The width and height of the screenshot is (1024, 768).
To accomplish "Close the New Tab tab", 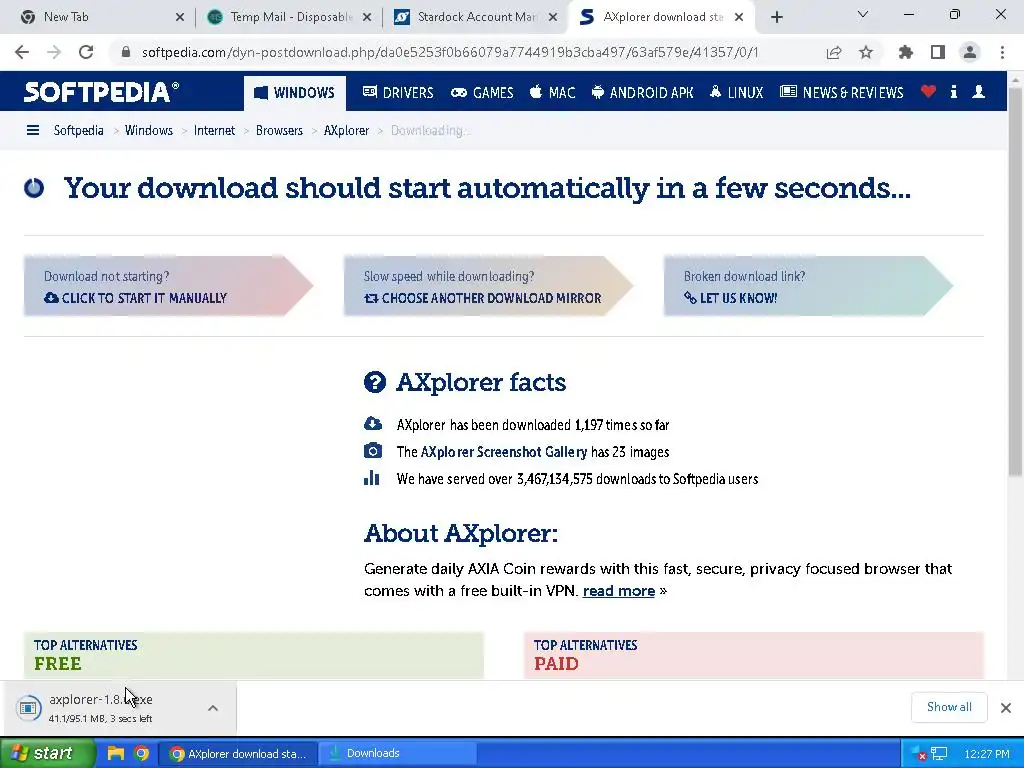I will 180,18.
